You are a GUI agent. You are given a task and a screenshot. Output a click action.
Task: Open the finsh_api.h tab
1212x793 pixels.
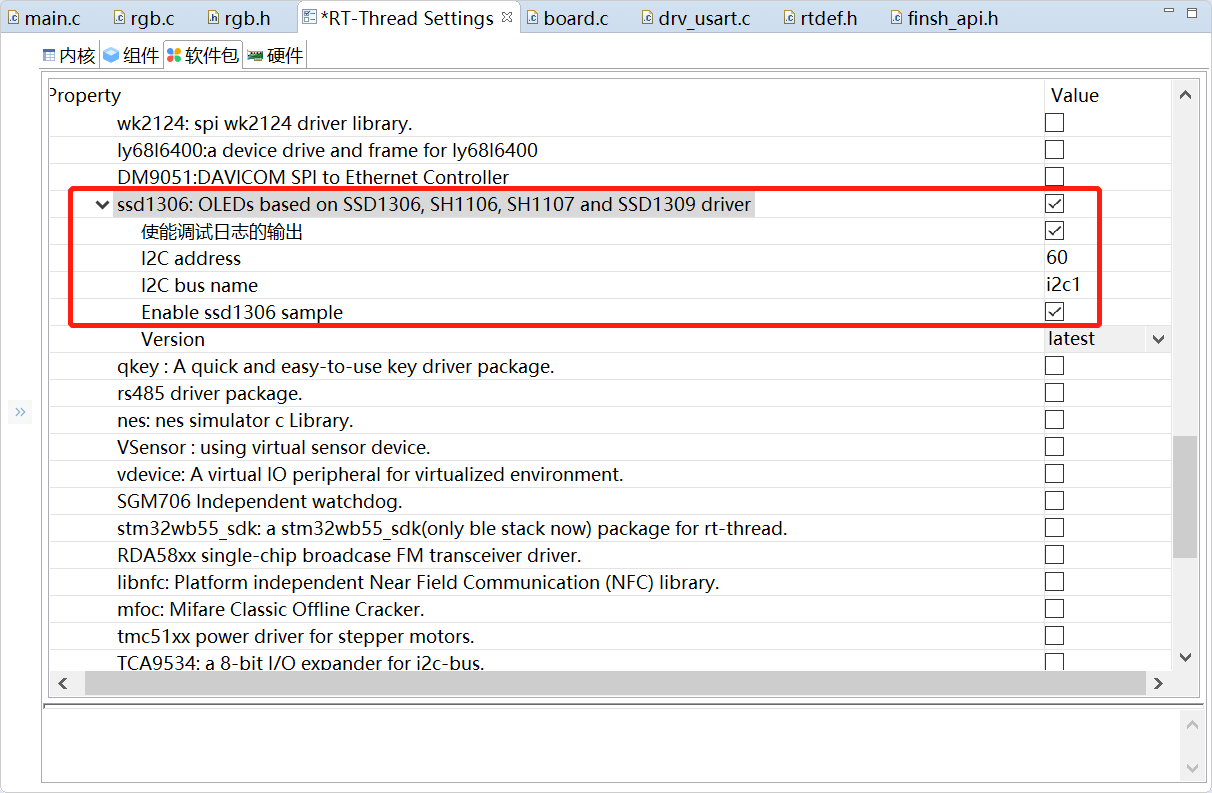click(x=943, y=18)
